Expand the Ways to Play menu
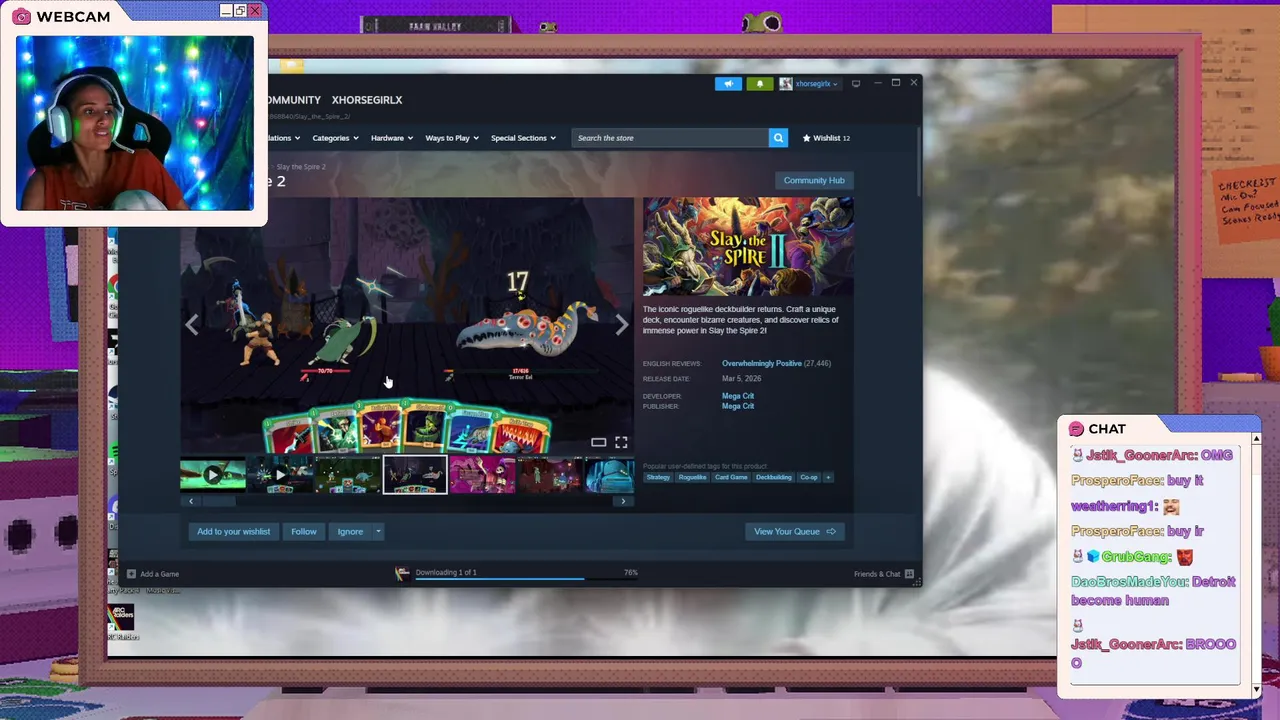This screenshot has height=720, width=1280. (452, 138)
